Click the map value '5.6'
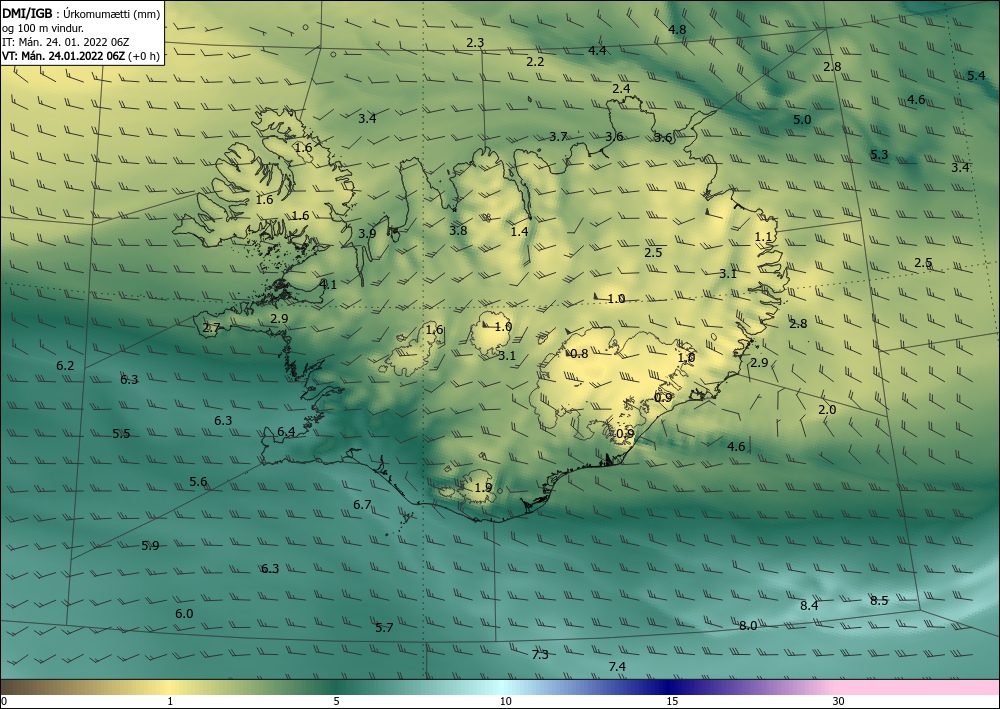This screenshot has height=709, width=1000. [198, 481]
